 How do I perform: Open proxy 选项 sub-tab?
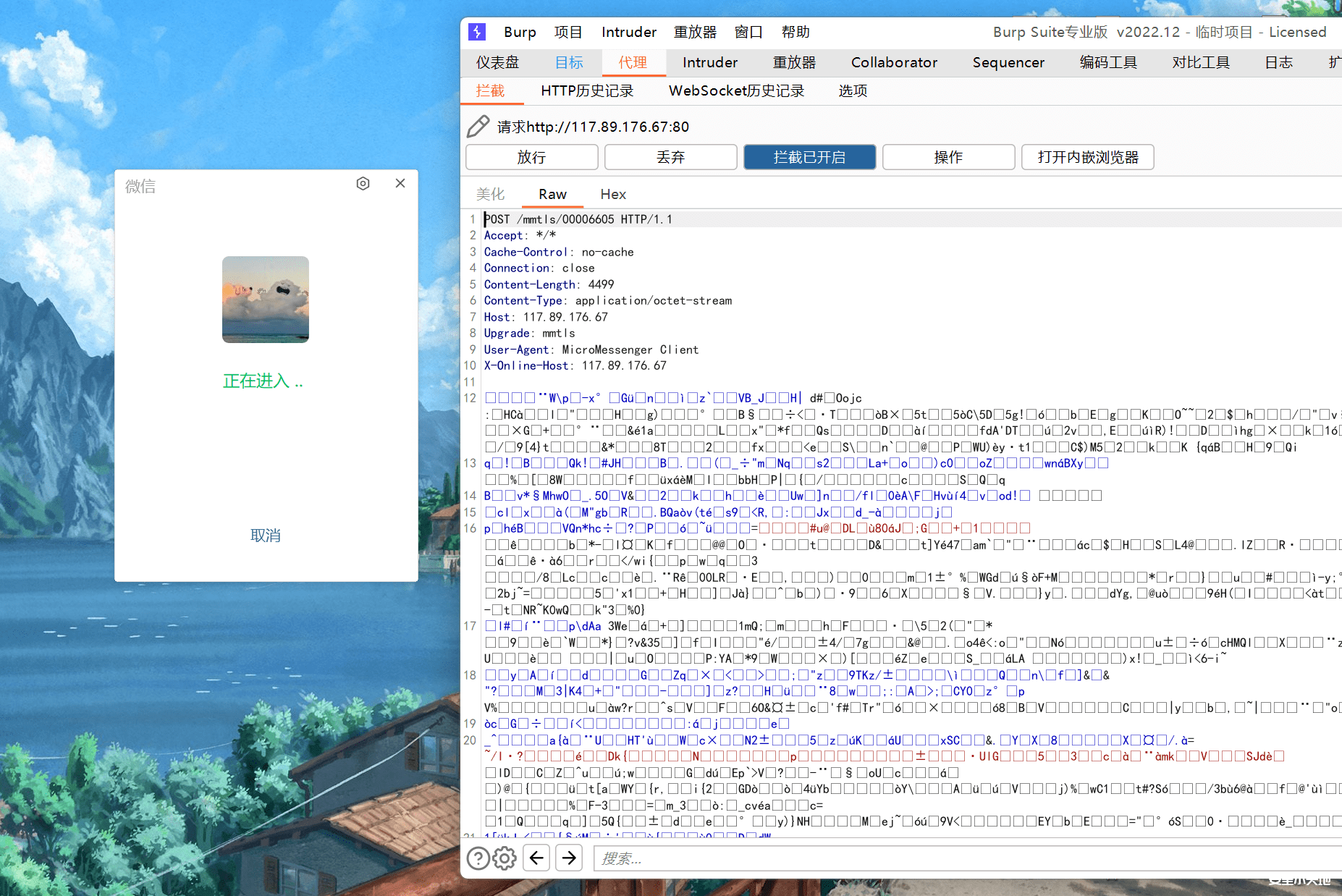click(x=853, y=90)
